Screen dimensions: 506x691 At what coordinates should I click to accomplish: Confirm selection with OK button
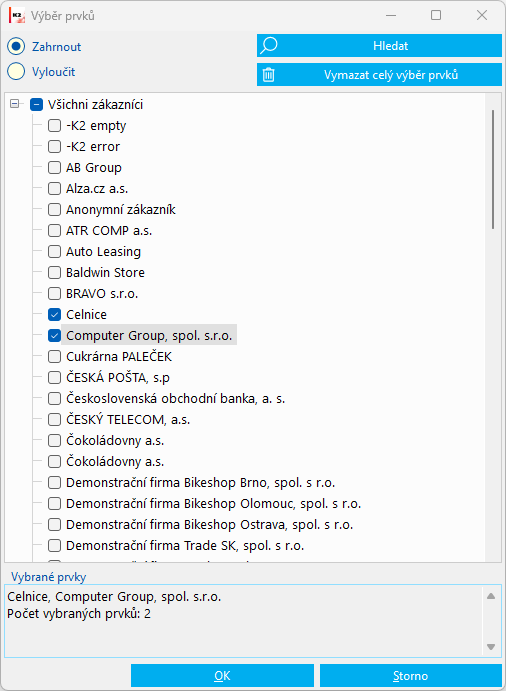click(x=222, y=676)
